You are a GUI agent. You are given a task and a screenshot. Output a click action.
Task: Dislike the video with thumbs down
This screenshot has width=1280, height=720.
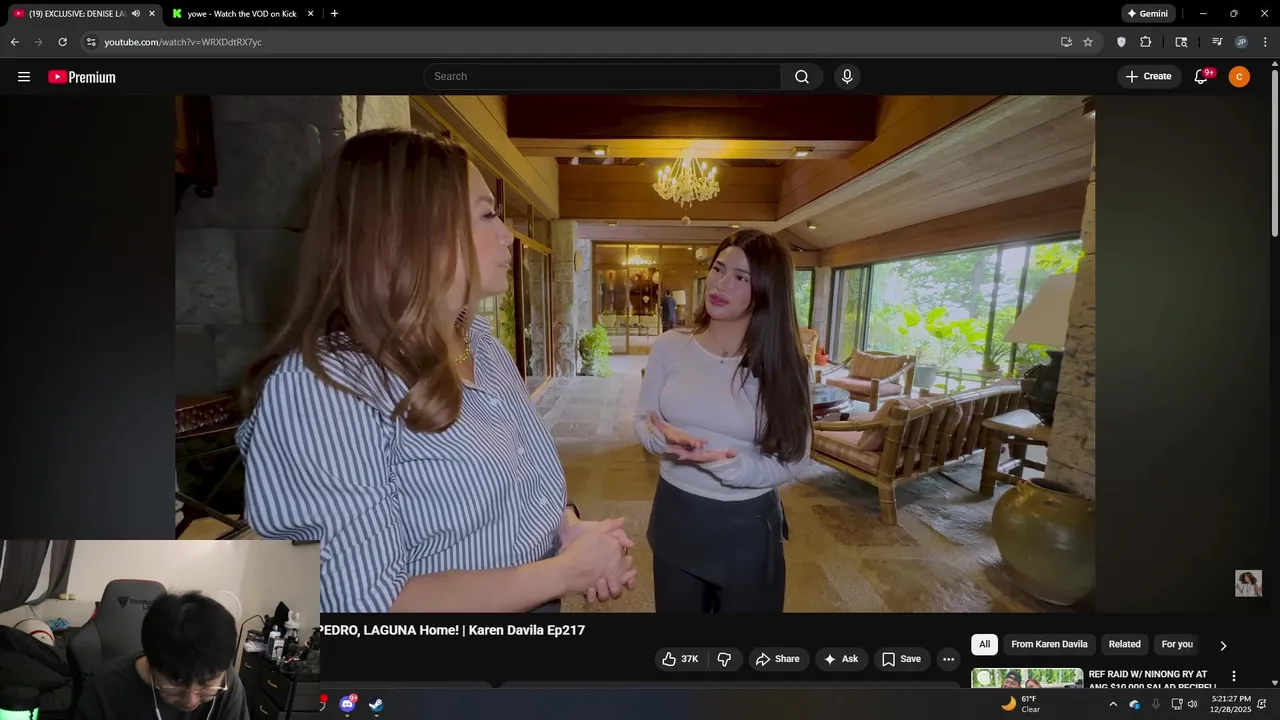coord(725,659)
